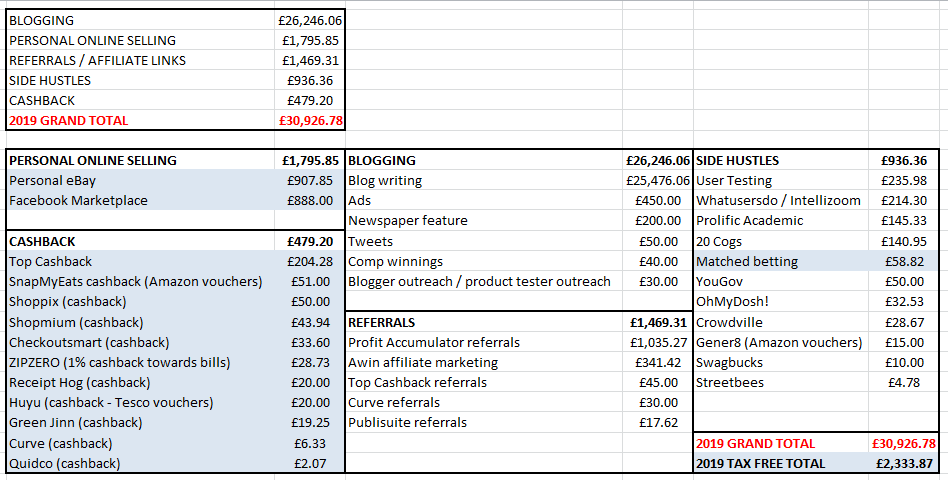Select the CASHBACK section header cell

pos(140,241)
